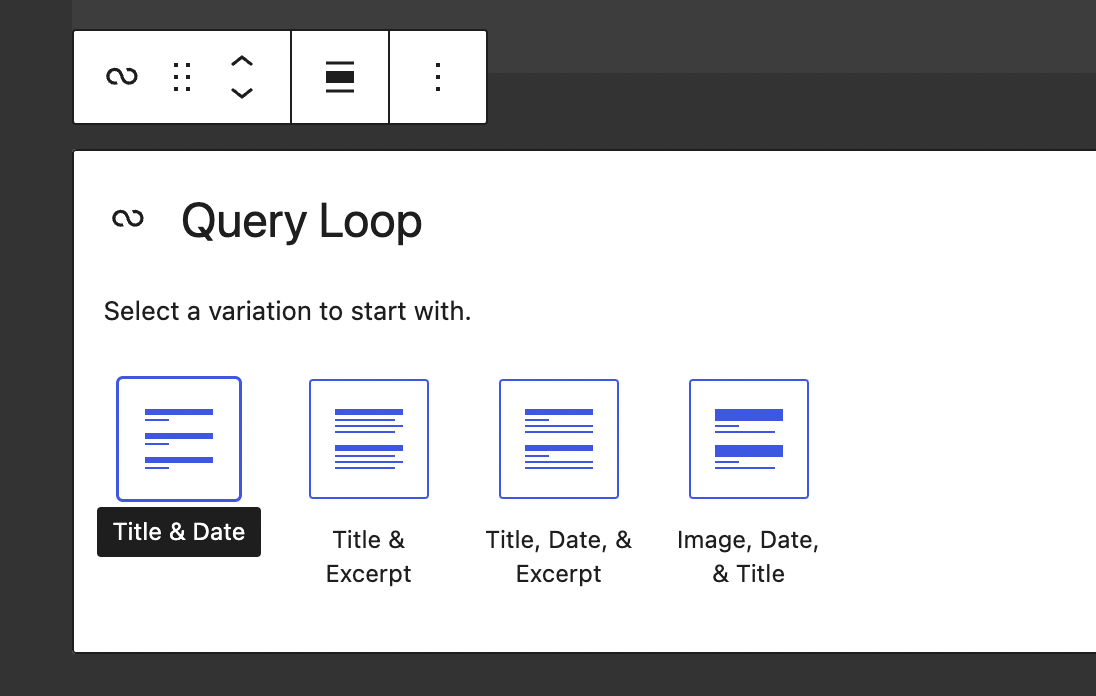1096x696 pixels.
Task: Click the three-dot options icon
Action: tap(437, 77)
